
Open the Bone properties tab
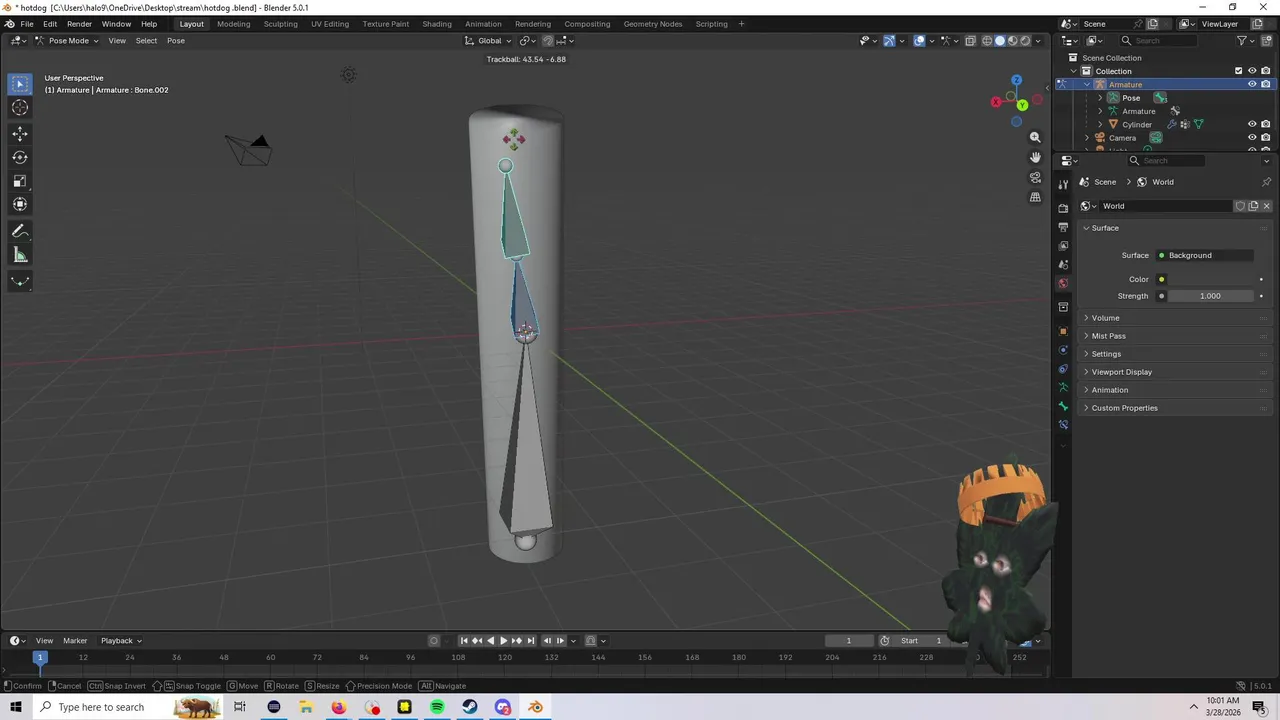pyautogui.click(x=1063, y=406)
